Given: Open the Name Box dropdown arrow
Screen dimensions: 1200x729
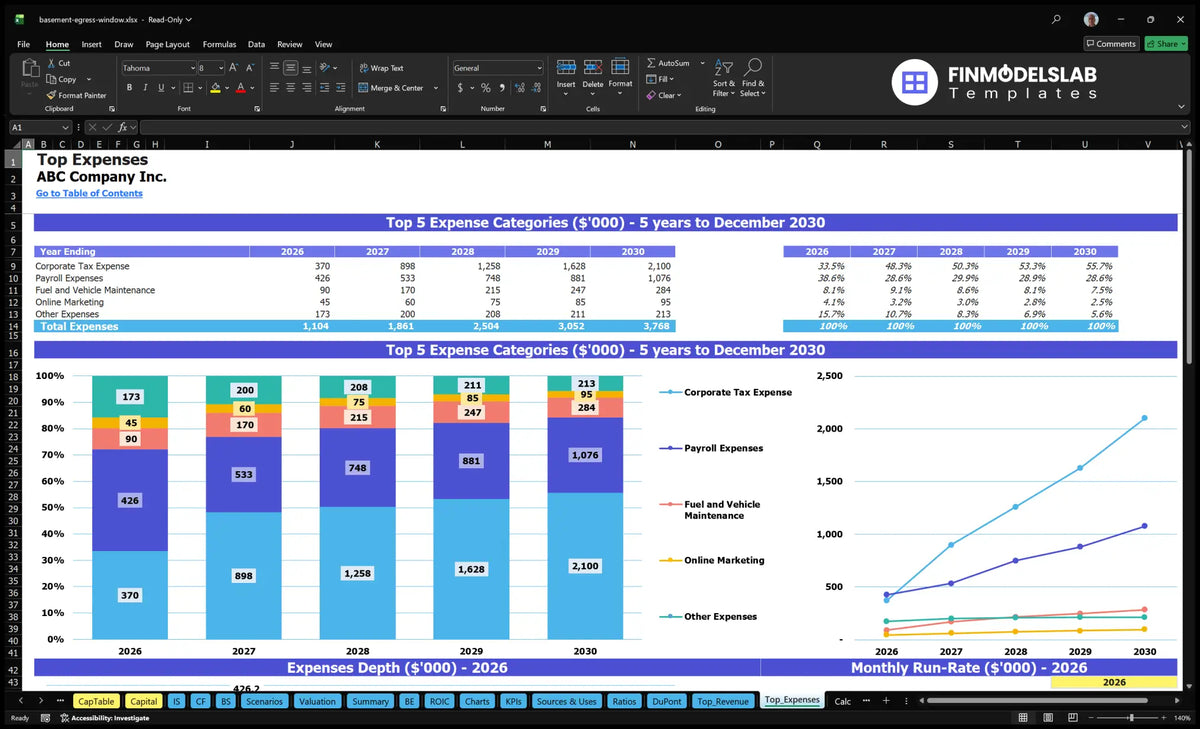Looking at the screenshot, I should [65, 127].
